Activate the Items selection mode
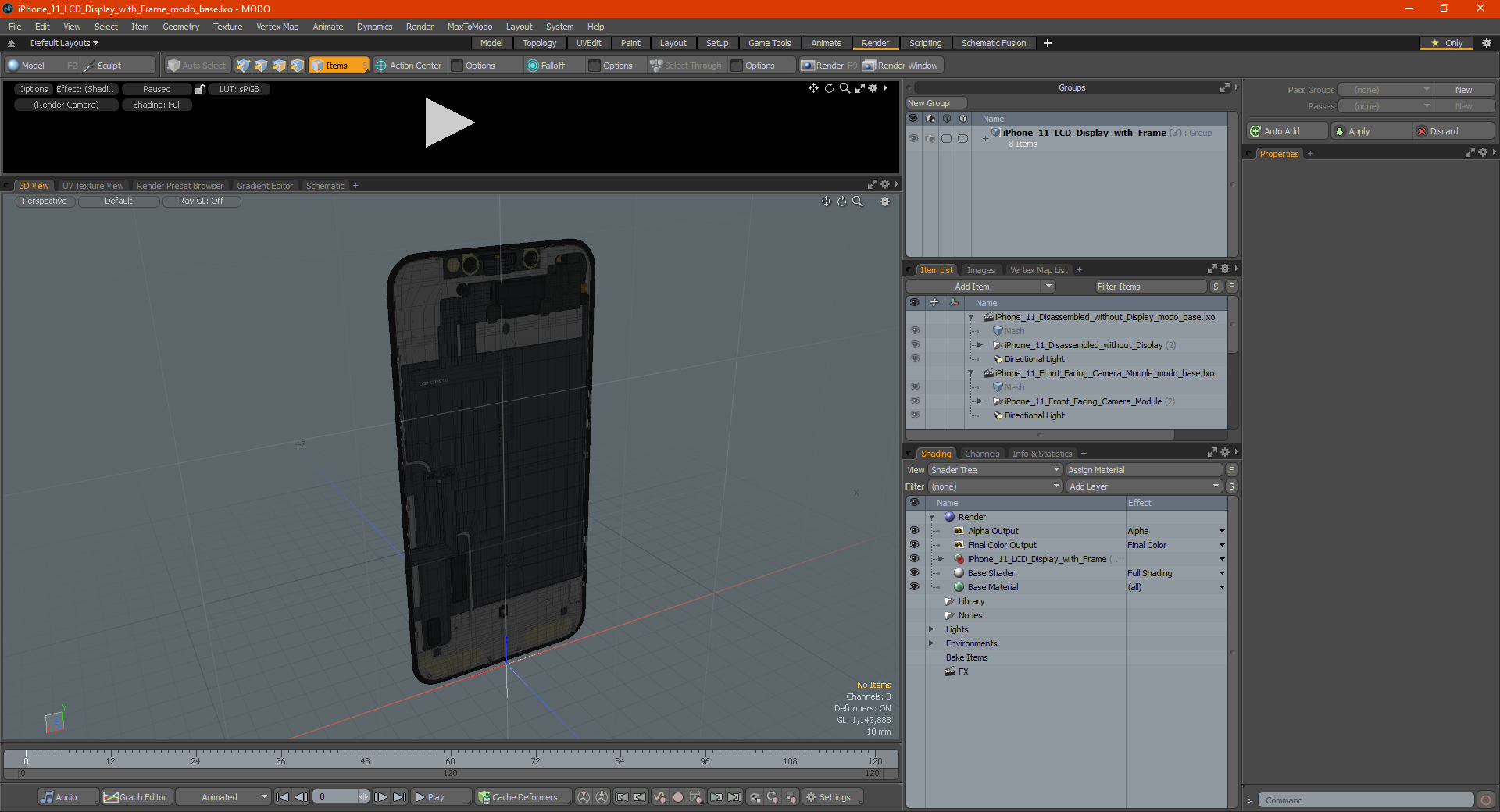1500x812 pixels. [338, 66]
